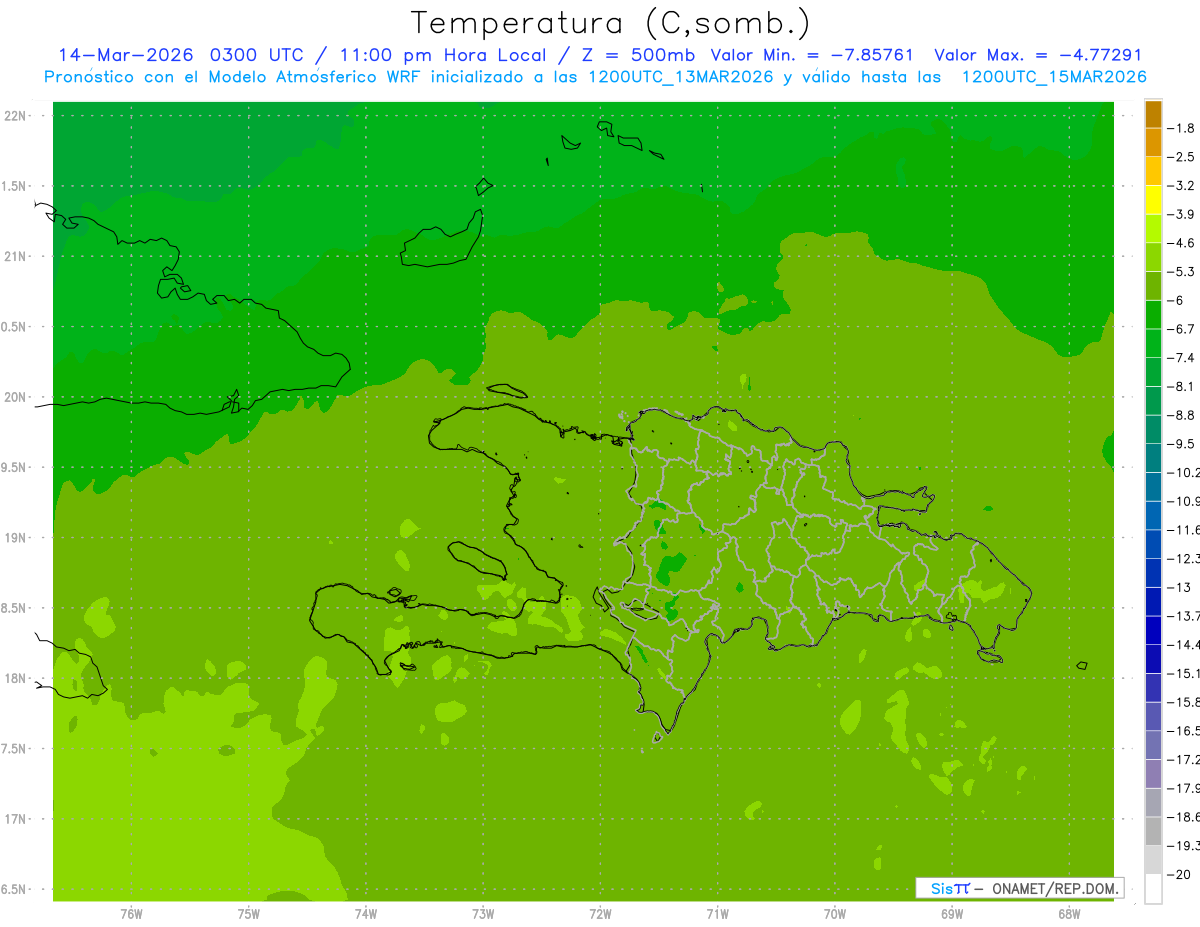Click the '72W' longitude label
The height and width of the screenshot is (927, 1200).
tap(600, 913)
